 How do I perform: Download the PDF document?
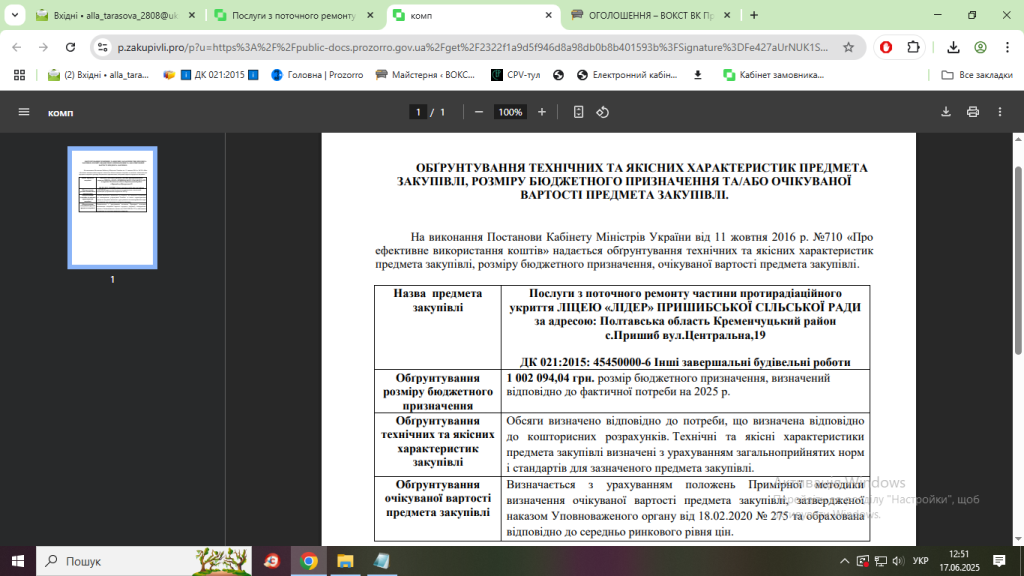[x=946, y=112]
